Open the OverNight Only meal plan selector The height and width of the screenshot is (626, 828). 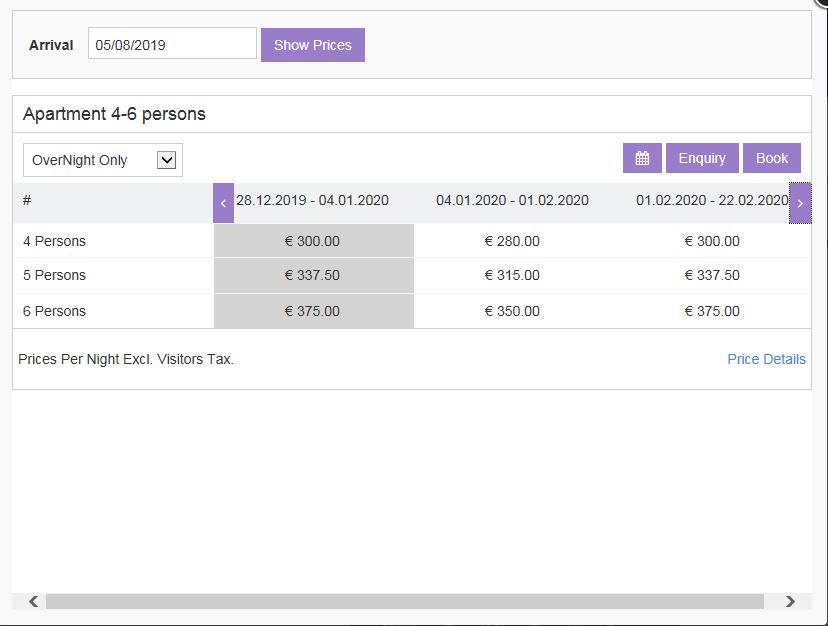pos(103,160)
